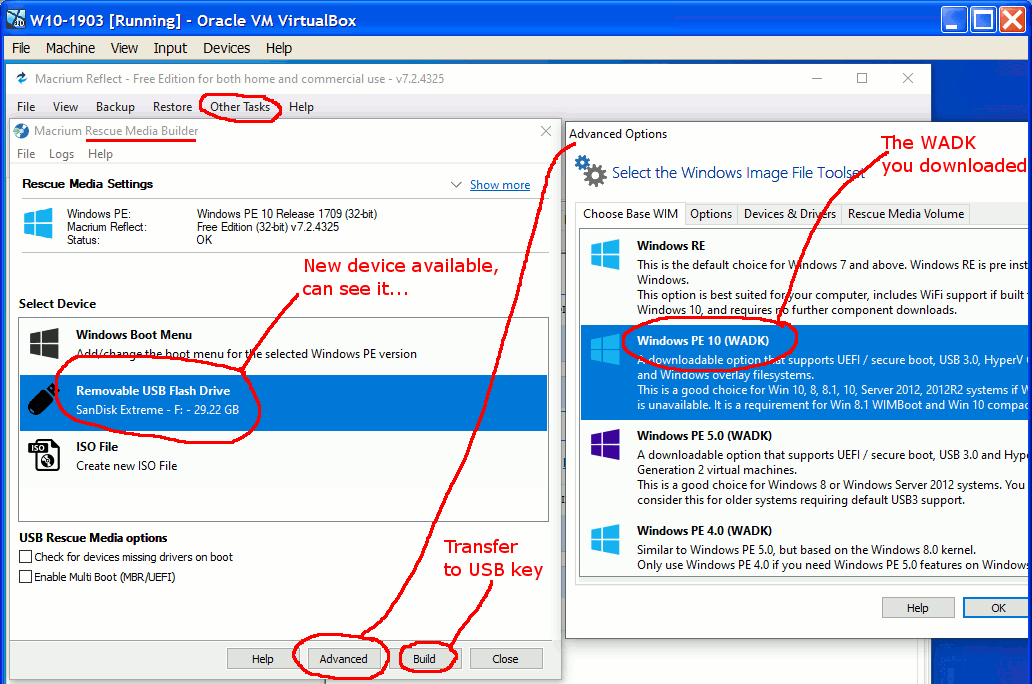Switch to Choose Base WIM tab
This screenshot has height=684, width=1032.
tap(631, 214)
